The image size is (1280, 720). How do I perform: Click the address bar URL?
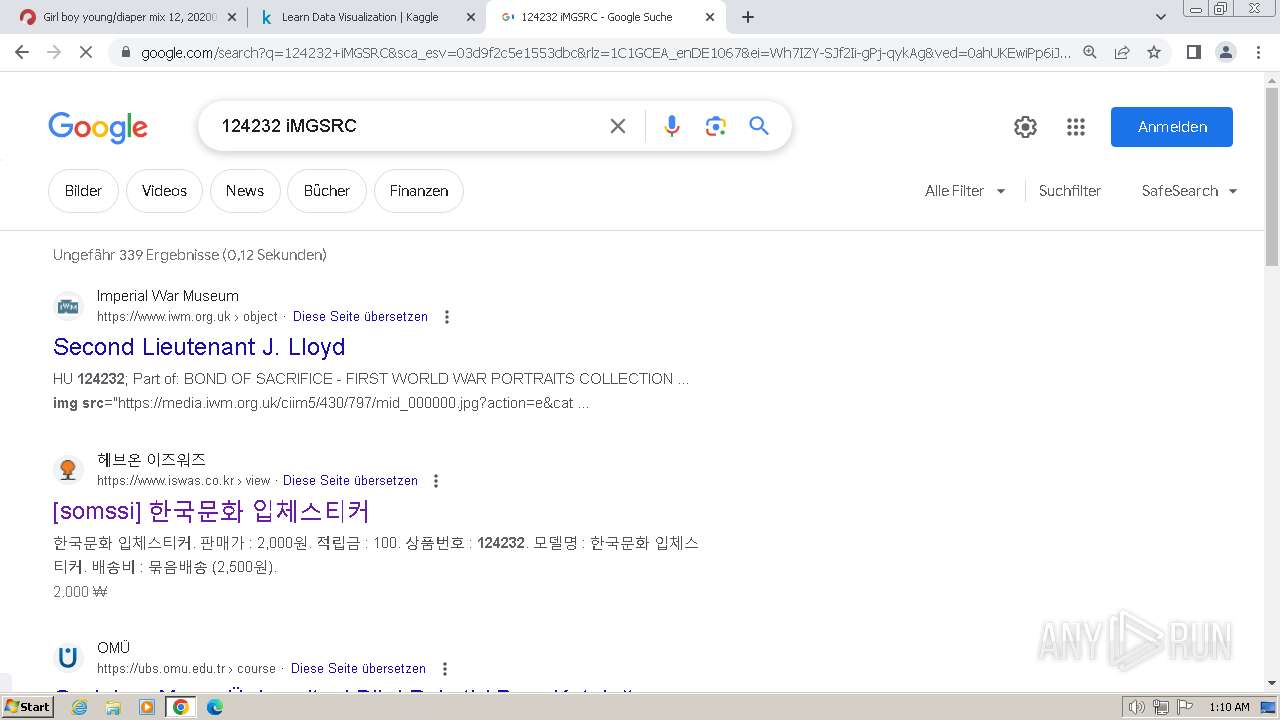click(605, 52)
